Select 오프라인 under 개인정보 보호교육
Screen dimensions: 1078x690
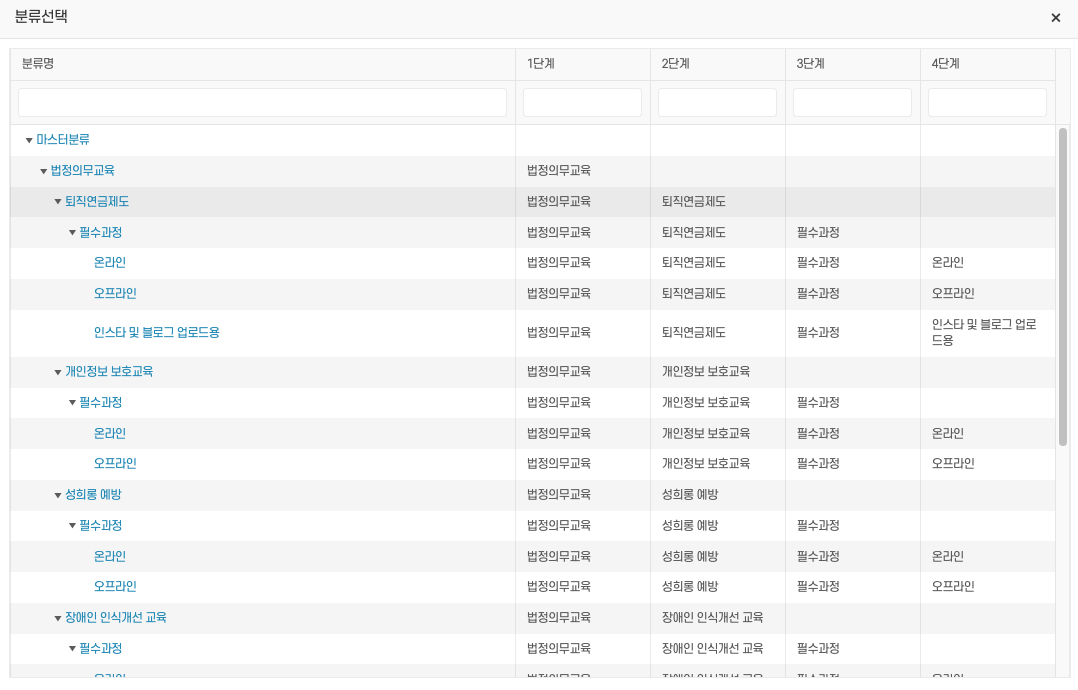click(115, 464)
